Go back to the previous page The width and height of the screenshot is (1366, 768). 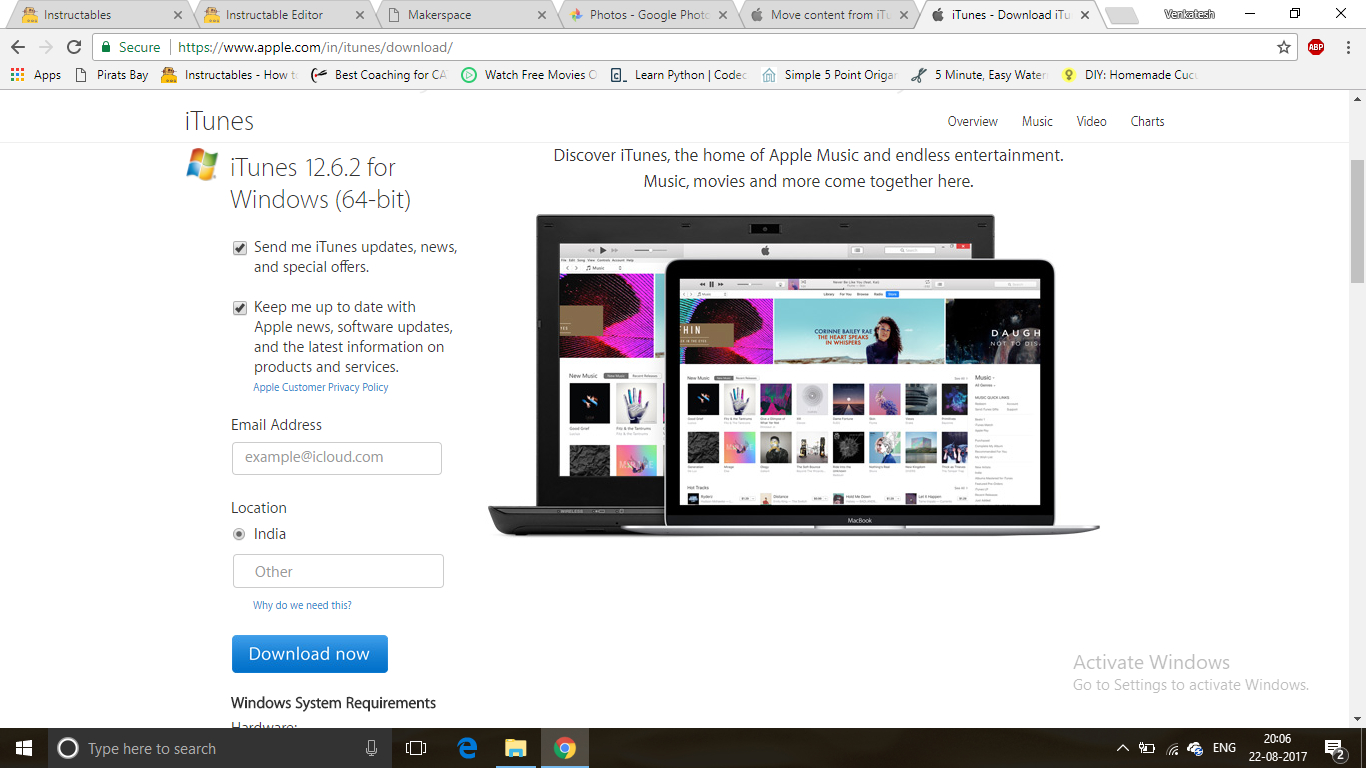[18, 47]
